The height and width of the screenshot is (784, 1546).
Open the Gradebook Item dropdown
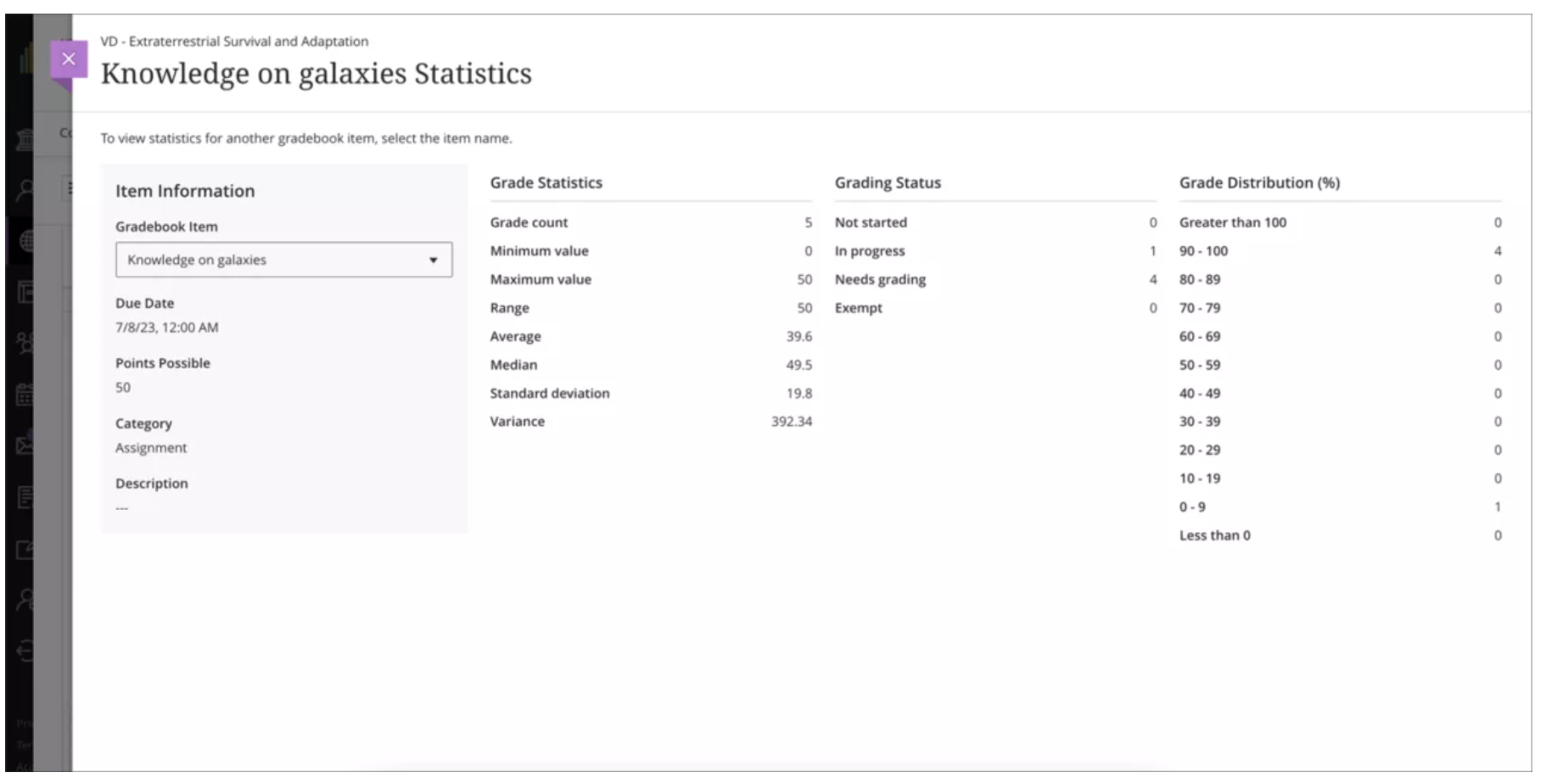coord(283,260)
